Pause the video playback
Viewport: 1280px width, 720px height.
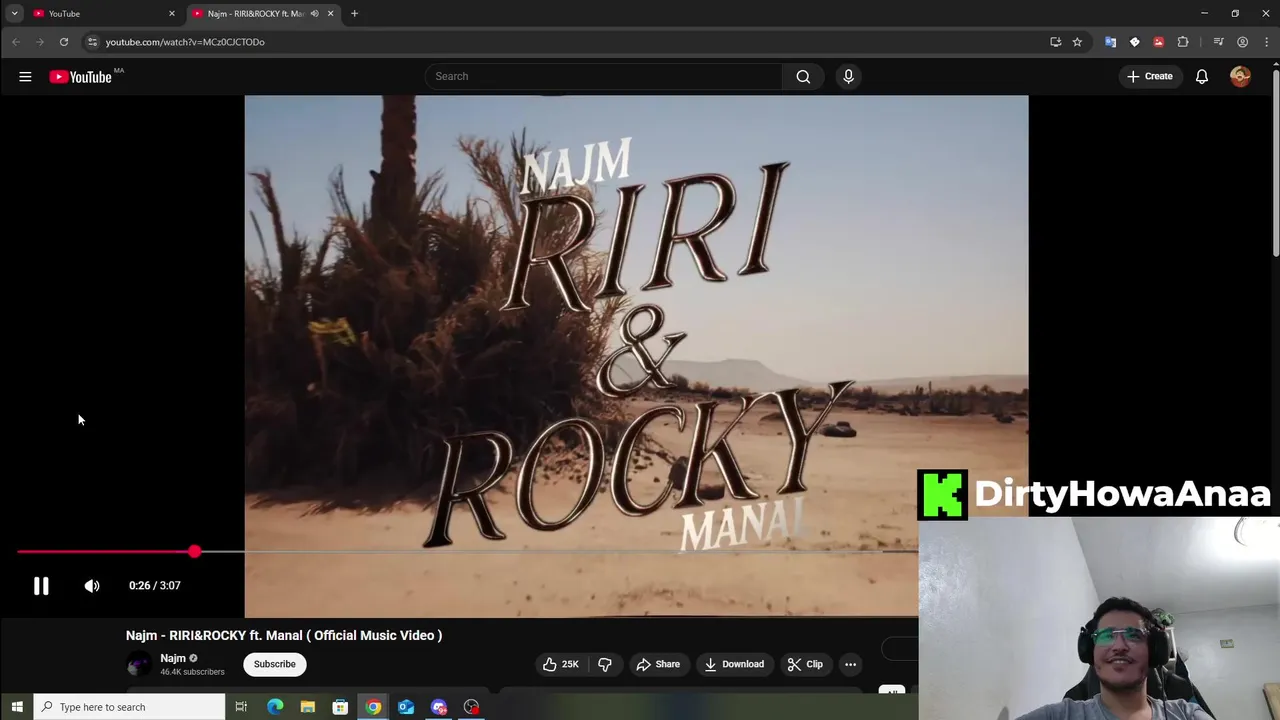41,586
